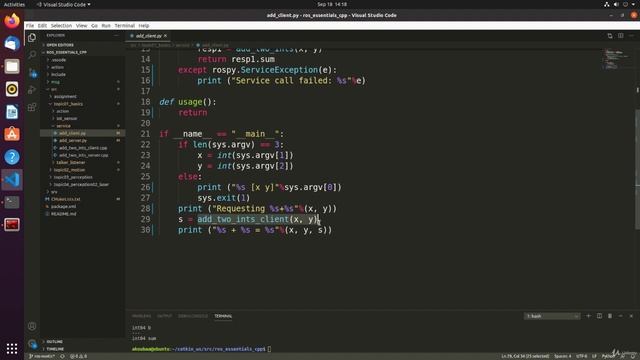Open the Search view in activity bar
Image resolution: width=640 pixels, height=360 pixels.
[32, 55]
